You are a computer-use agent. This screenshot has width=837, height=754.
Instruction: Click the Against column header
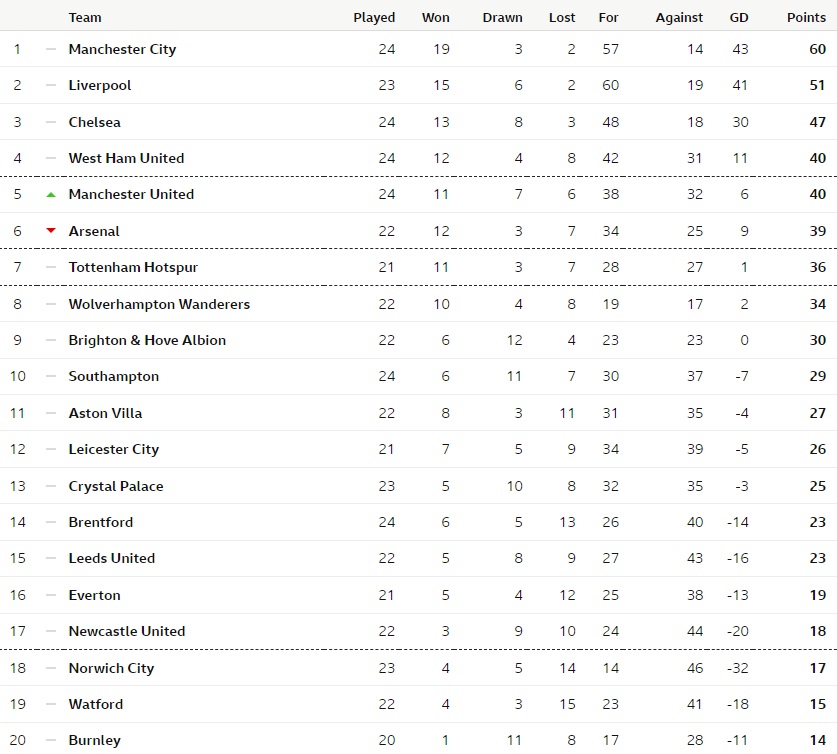coord(679,18)
